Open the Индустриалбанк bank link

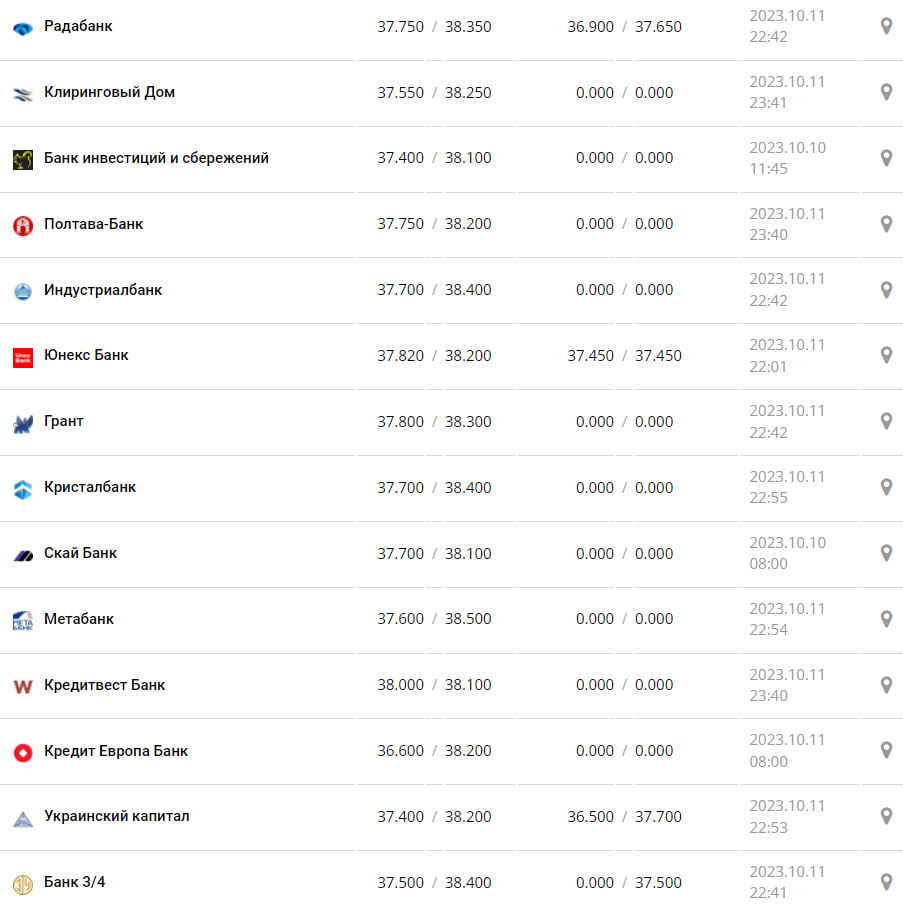(x=103, y=290)
